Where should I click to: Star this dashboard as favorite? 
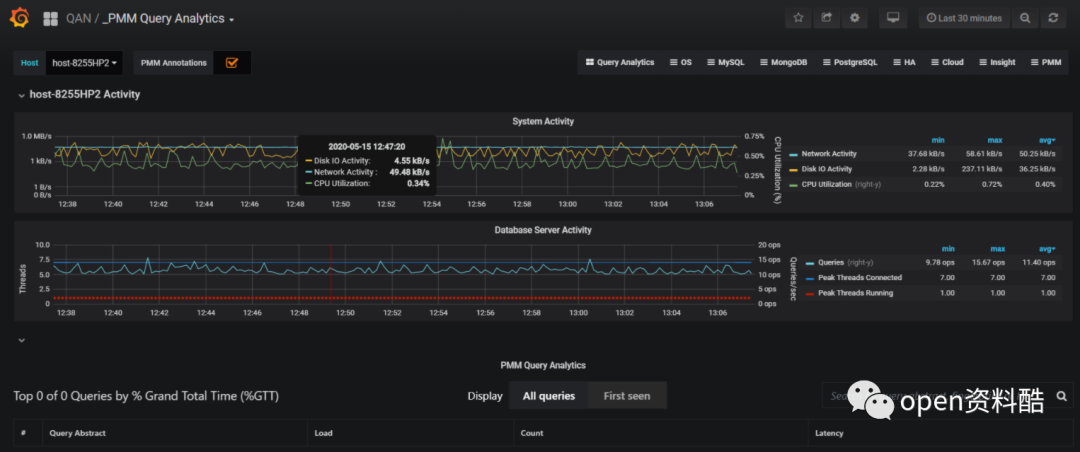798,18
